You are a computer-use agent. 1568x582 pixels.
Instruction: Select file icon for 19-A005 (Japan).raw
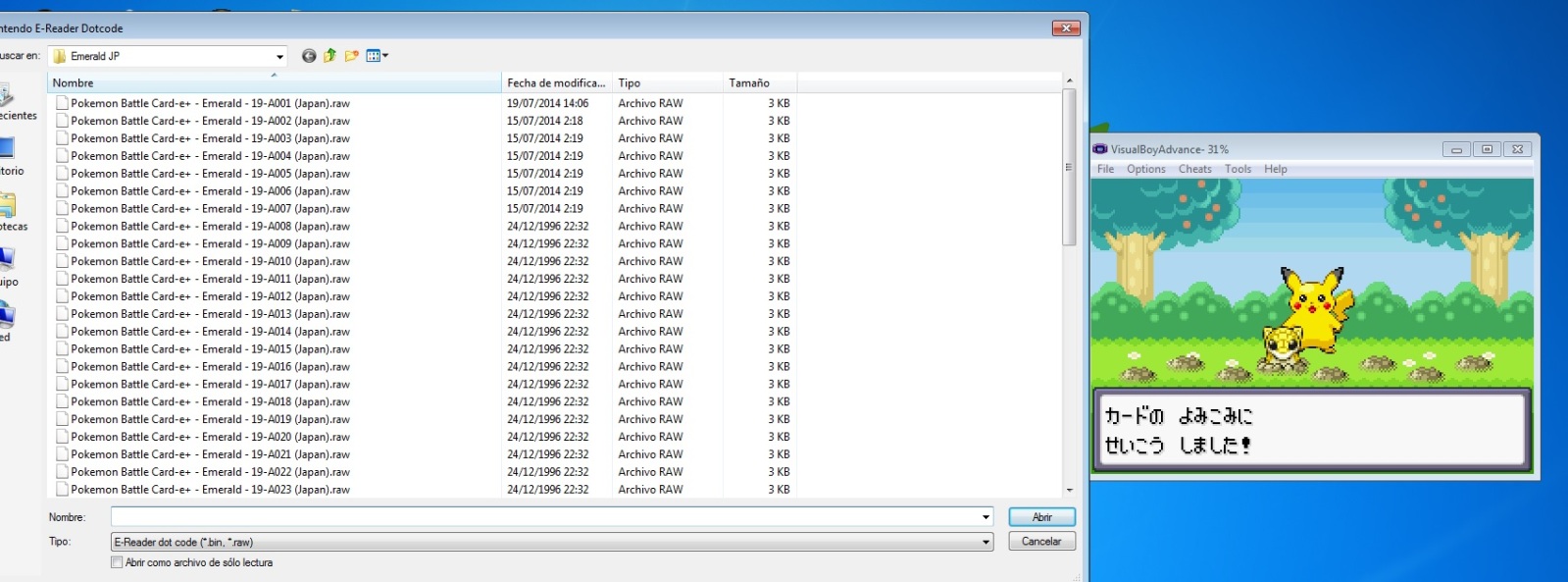coord(62,174)
